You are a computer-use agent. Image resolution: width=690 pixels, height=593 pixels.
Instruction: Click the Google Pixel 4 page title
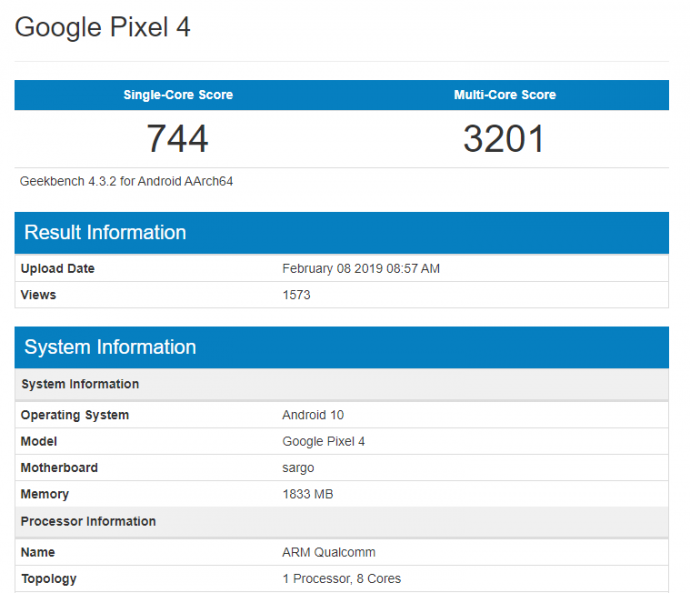click(103, 27)
